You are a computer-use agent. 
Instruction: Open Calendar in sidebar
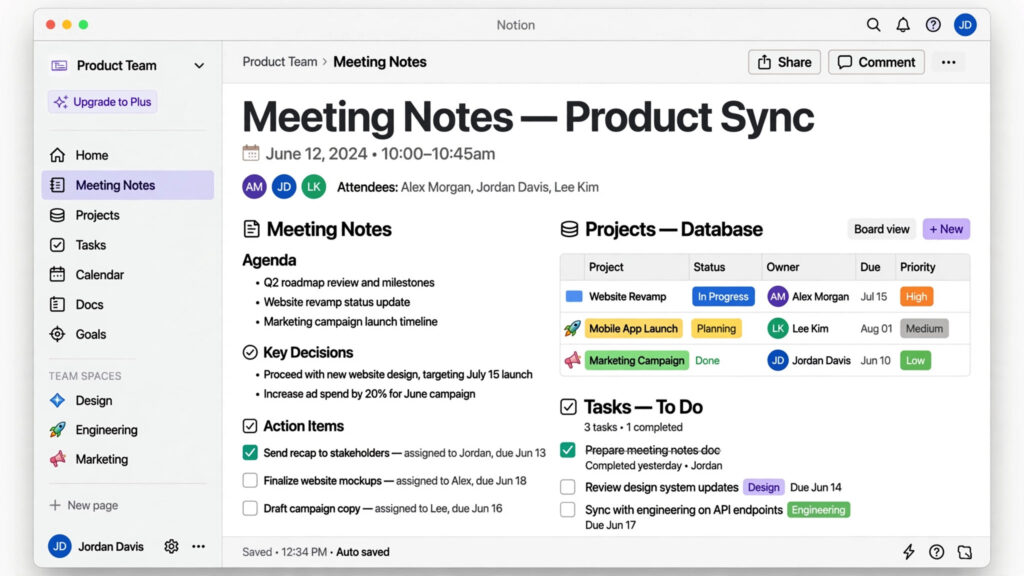pos(128,275)
